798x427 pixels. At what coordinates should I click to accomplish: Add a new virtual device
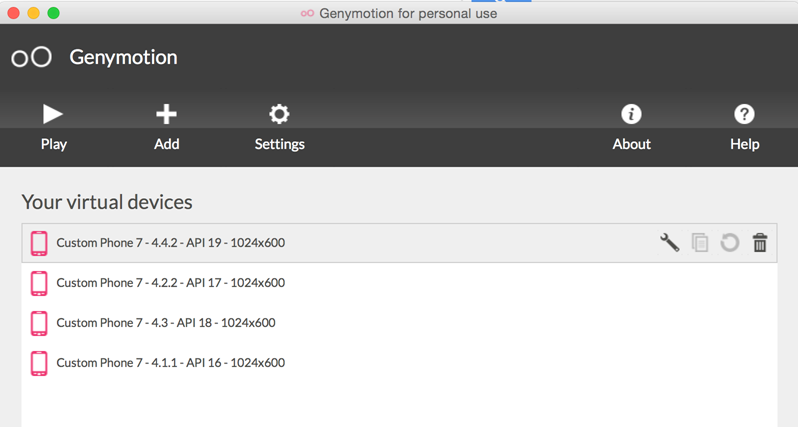click(166, 114)
